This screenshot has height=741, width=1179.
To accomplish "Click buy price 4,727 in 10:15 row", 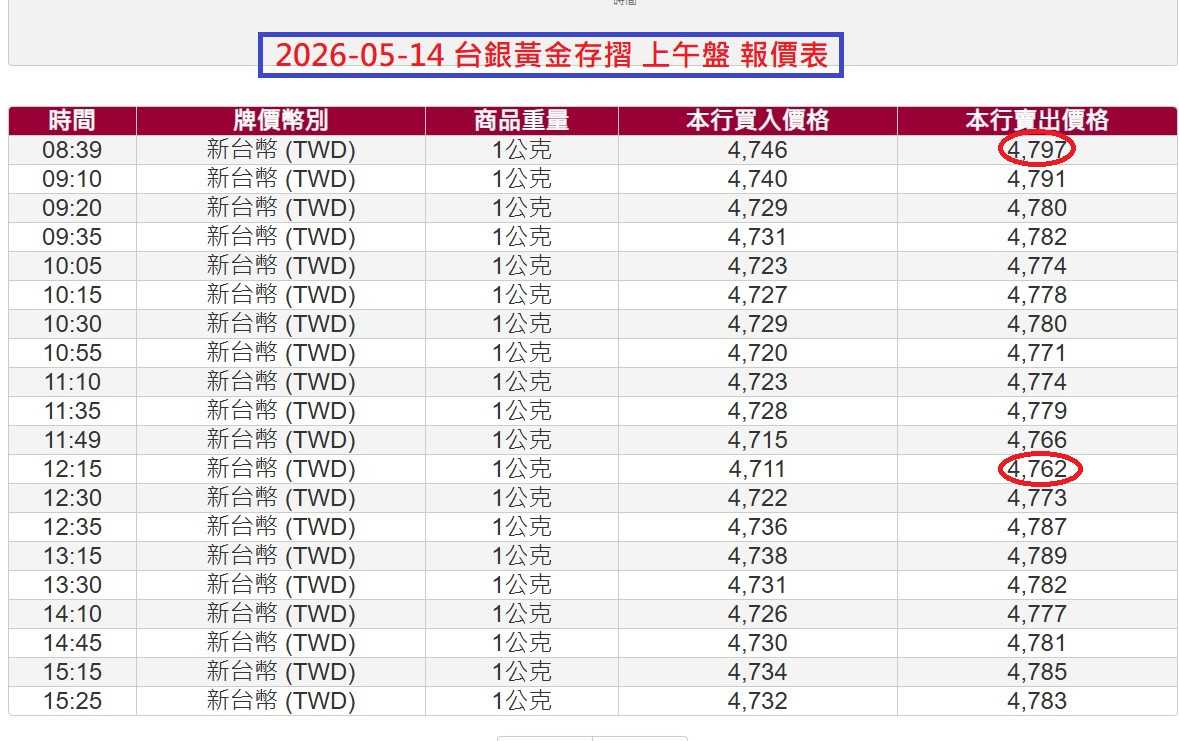I will point(758,295).
